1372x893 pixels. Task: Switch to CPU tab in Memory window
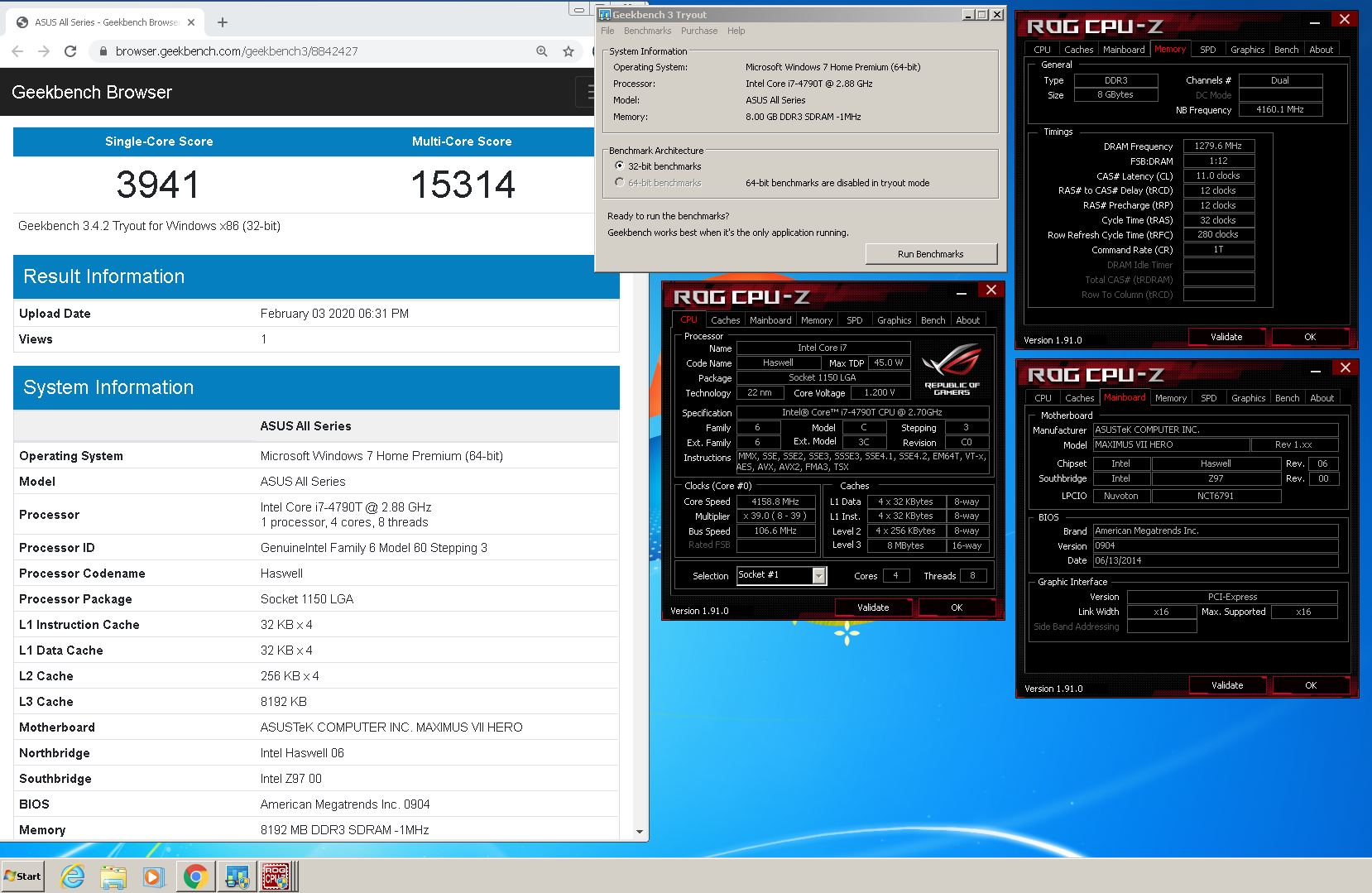[1043, 50]
